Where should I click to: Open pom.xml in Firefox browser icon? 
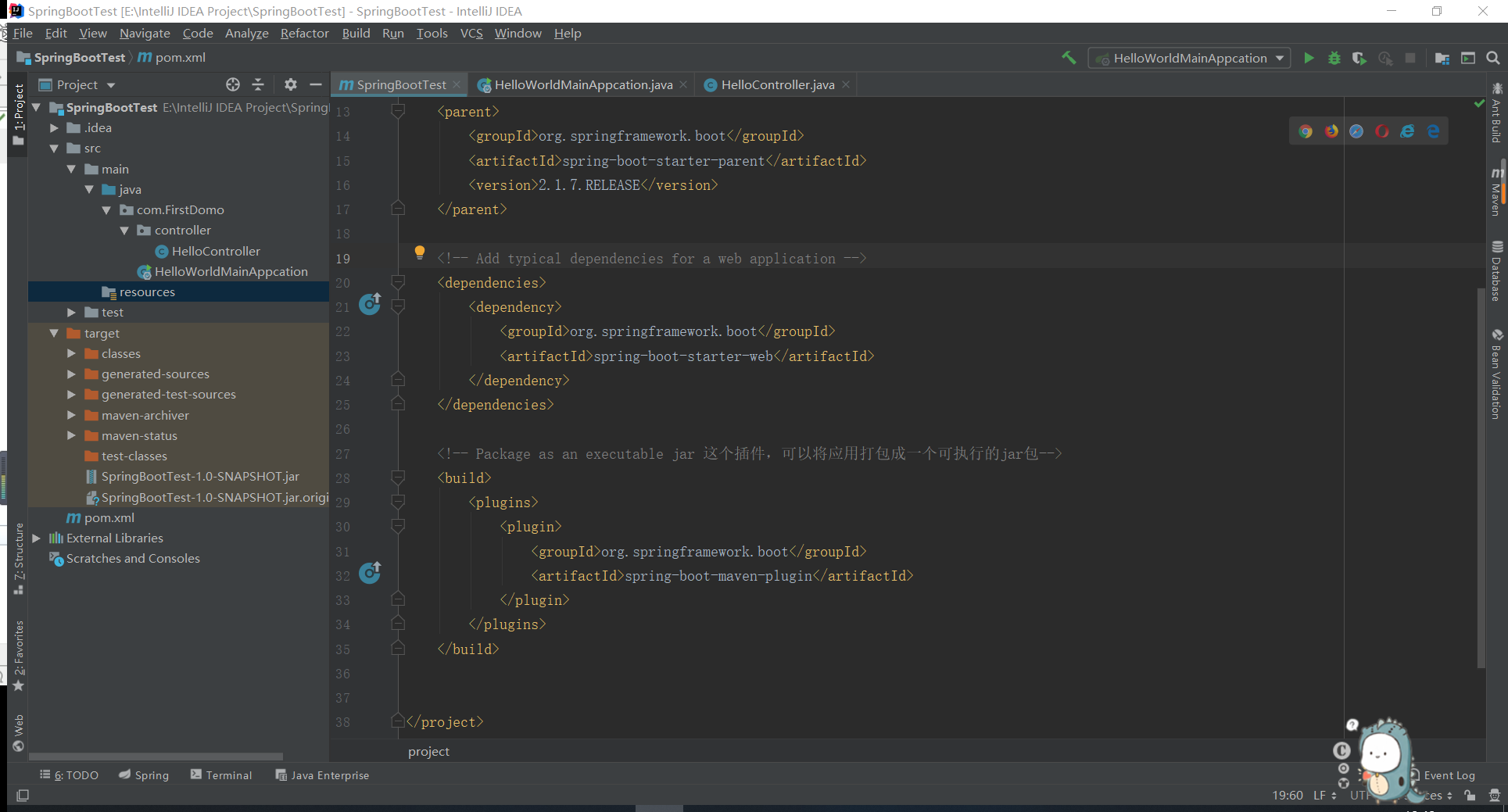[x=1331, y=131]
